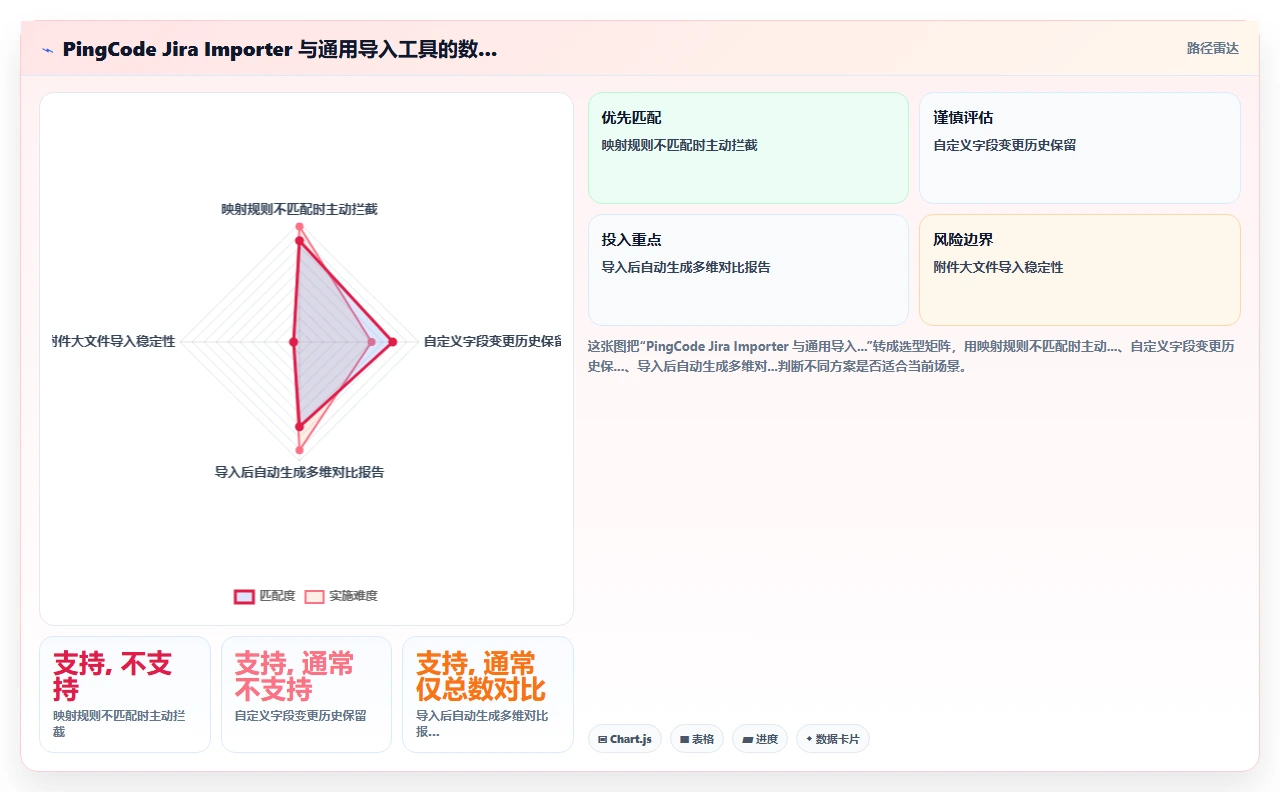Click 自定义字段变更历史保留 text in 谨慎评估 card
The height and width of the screenshot is (792, 1280).
coord(1004,145)
